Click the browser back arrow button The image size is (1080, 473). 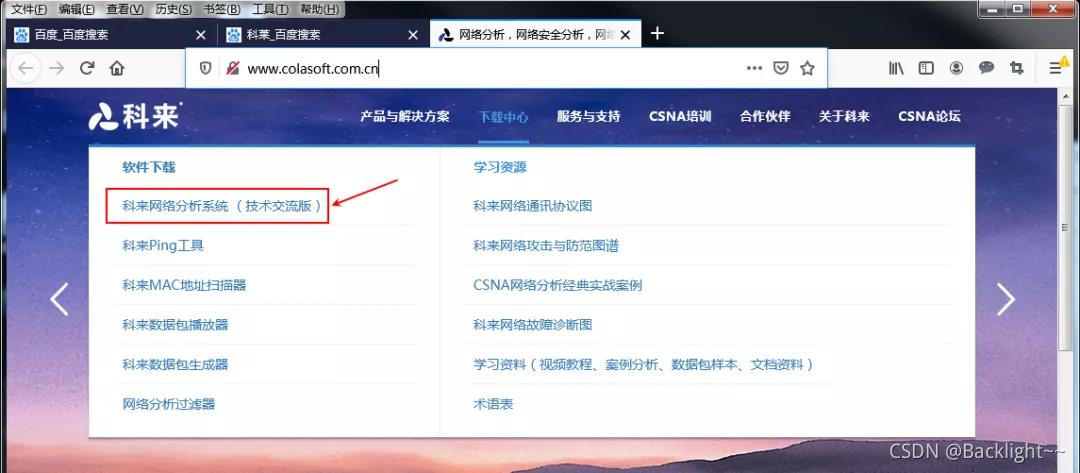click(25, 68)
